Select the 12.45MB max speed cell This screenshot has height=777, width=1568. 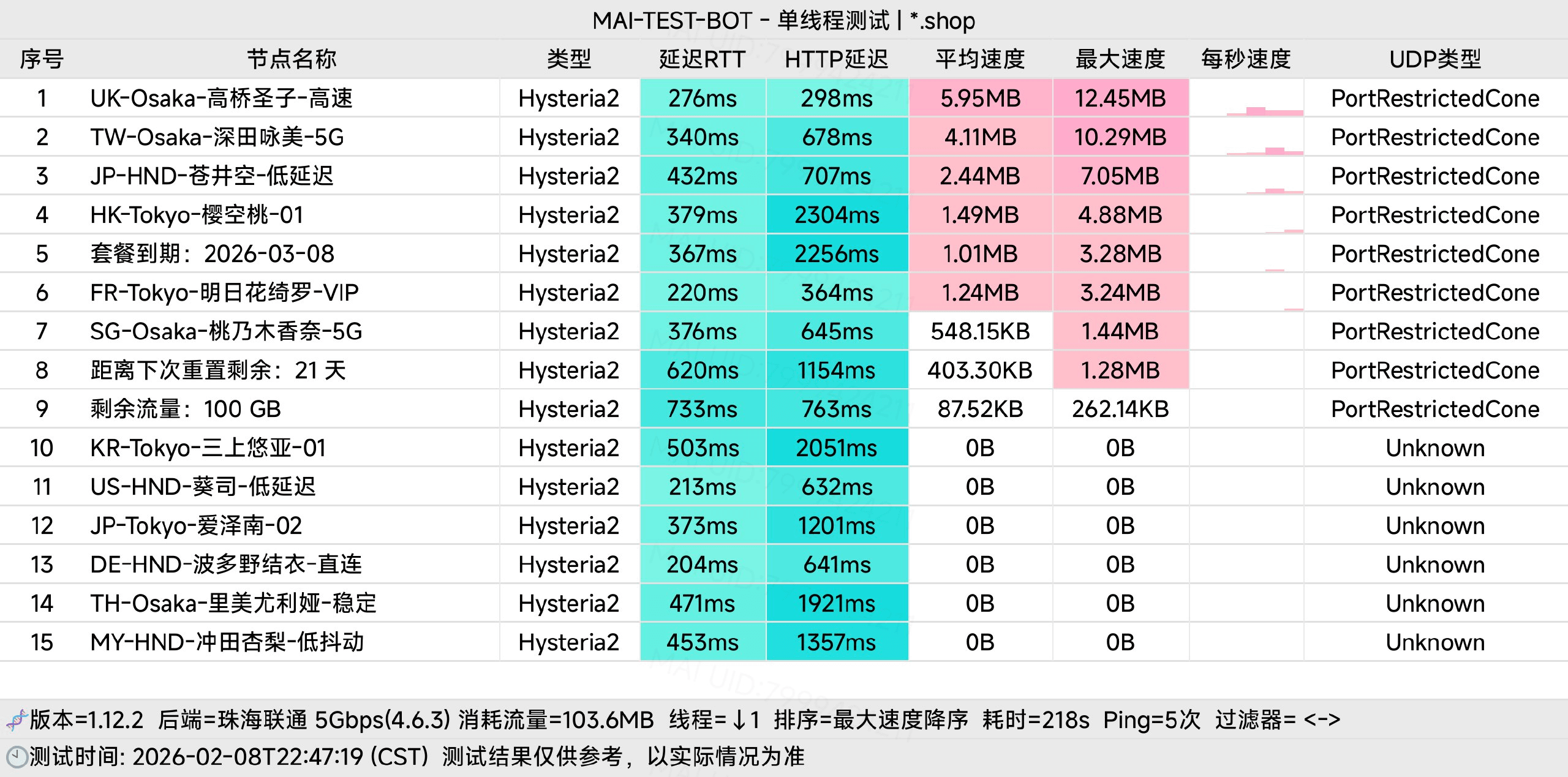(1120, 99)
